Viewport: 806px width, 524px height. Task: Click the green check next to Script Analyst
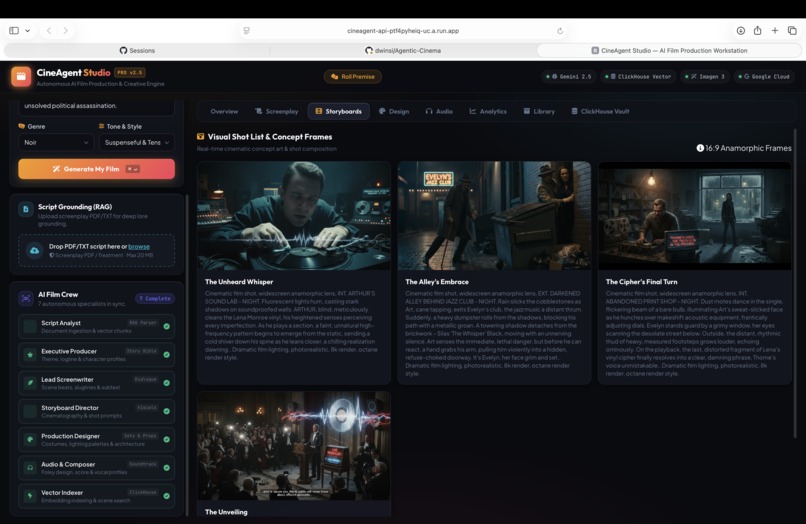167,327
